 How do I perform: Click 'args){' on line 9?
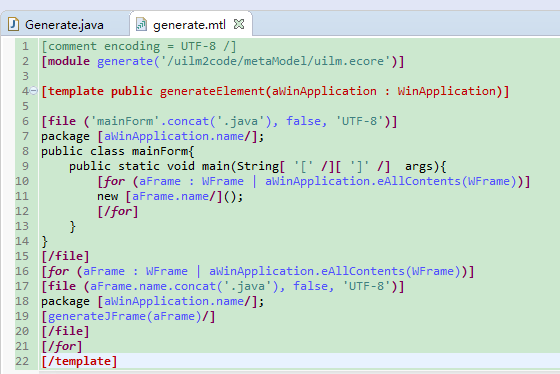click(426, 166)
